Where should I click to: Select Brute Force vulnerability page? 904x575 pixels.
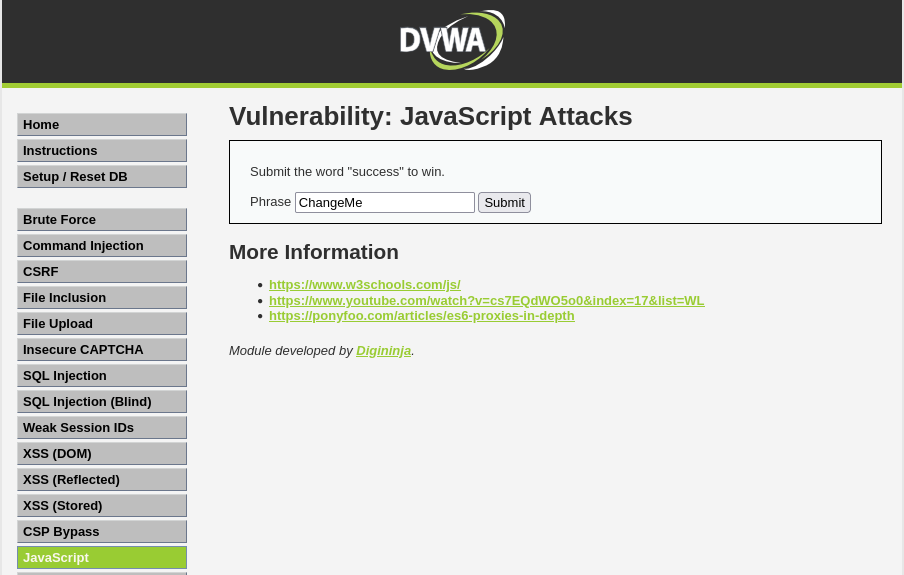[x=101, y=219]
